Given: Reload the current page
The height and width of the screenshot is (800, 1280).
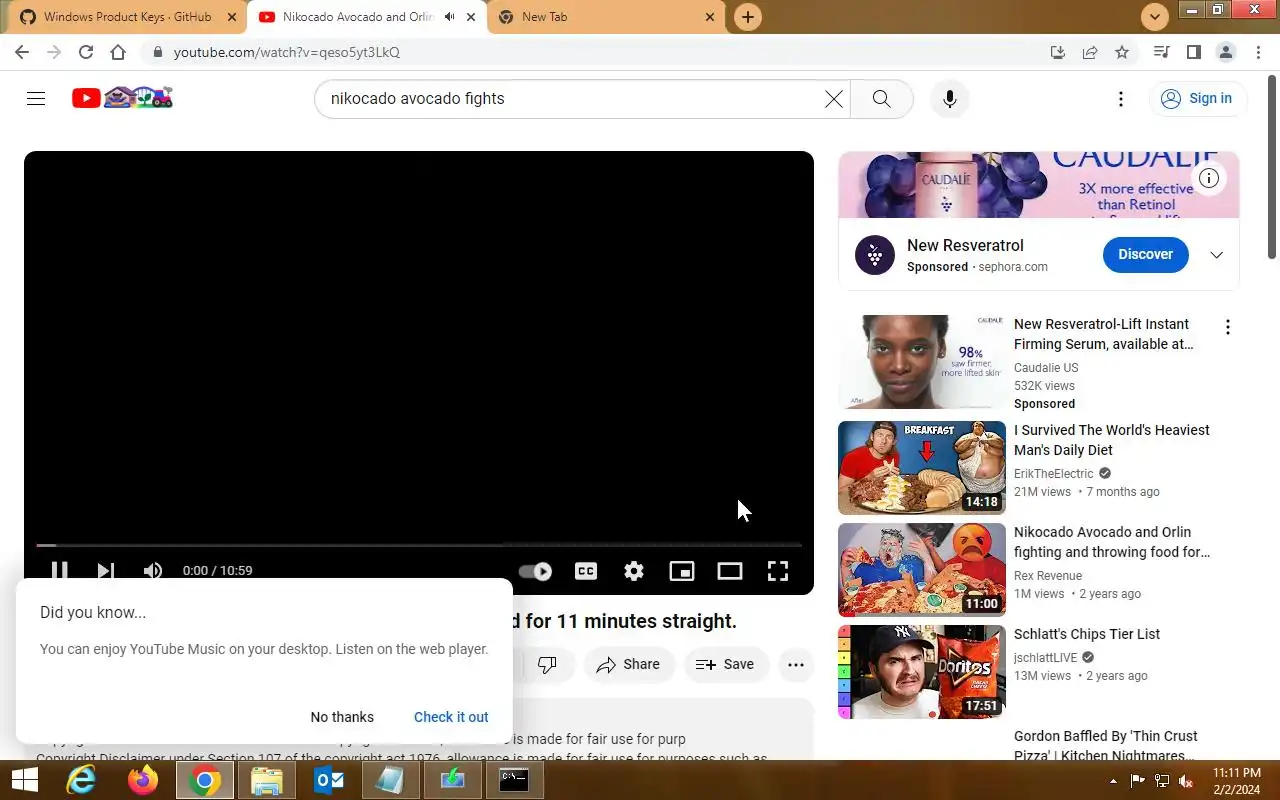Looking at the screenshot, I should [x=86, y=52].
